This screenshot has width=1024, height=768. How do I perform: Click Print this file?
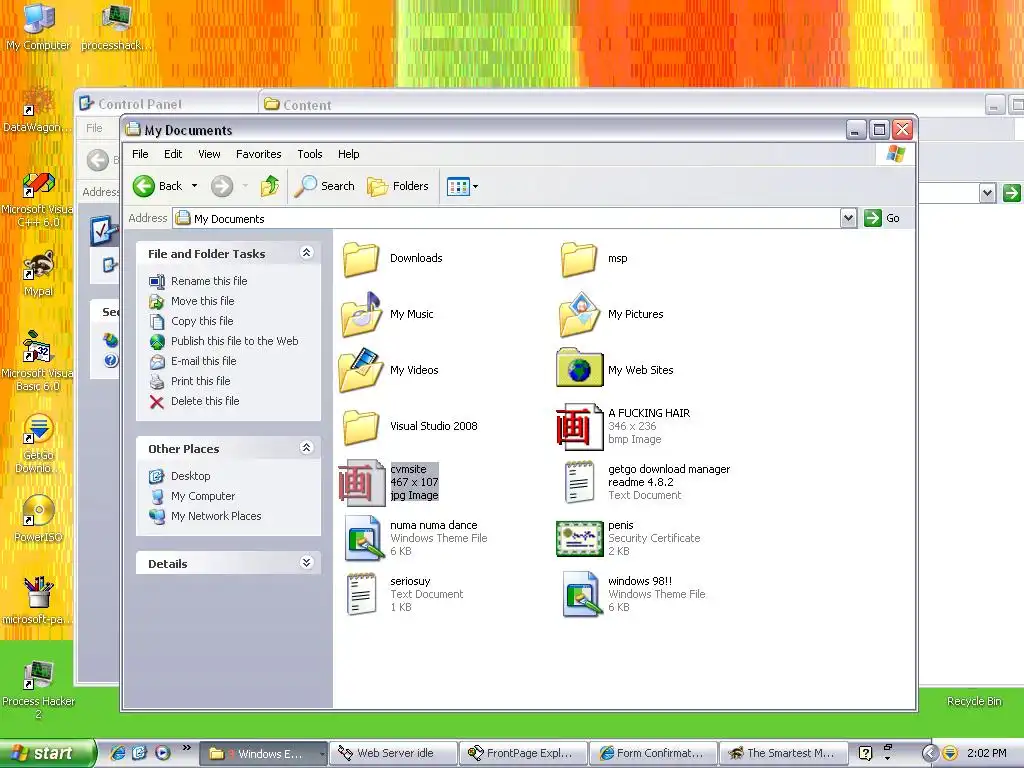pyautogui.click(x=190, y=381)
